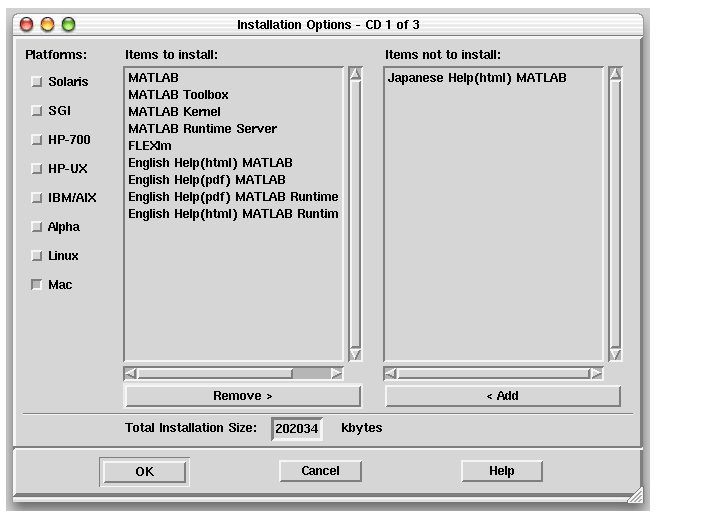Click the up arrow of the not-to-install list's scrollbar
724x526 pixels.
615,74
